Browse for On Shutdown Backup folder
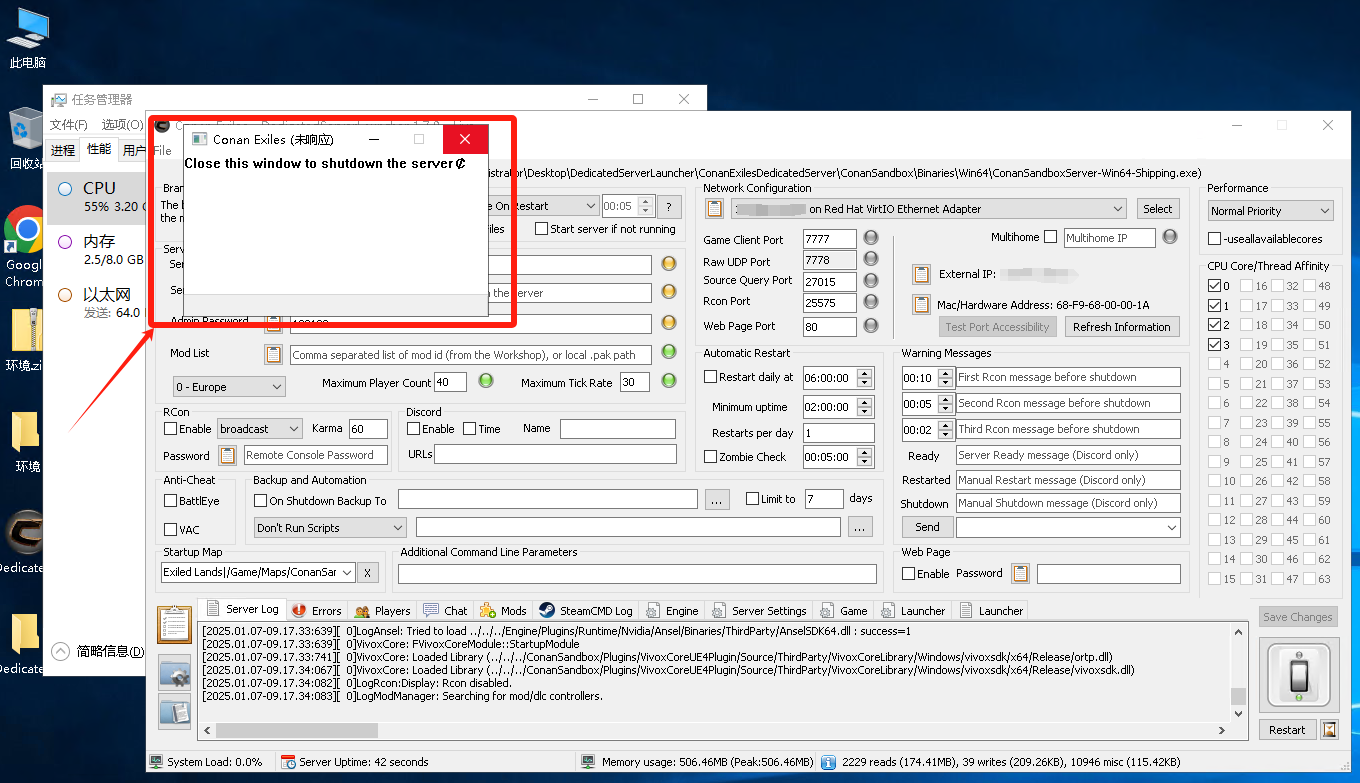 coord(717,500)
